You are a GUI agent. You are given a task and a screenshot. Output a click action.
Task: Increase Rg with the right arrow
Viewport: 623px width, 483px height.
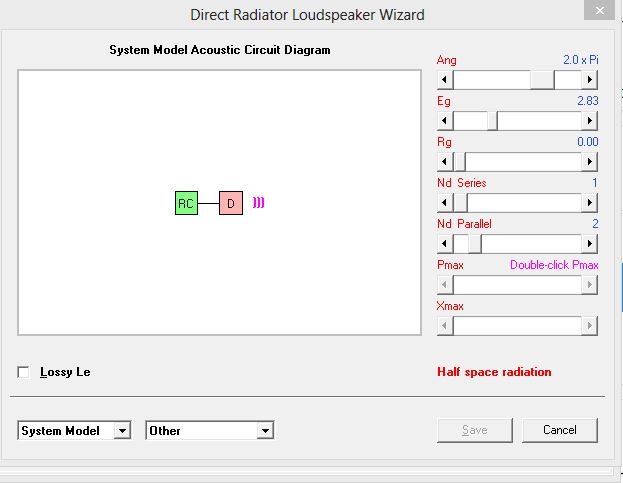(590, 162)
